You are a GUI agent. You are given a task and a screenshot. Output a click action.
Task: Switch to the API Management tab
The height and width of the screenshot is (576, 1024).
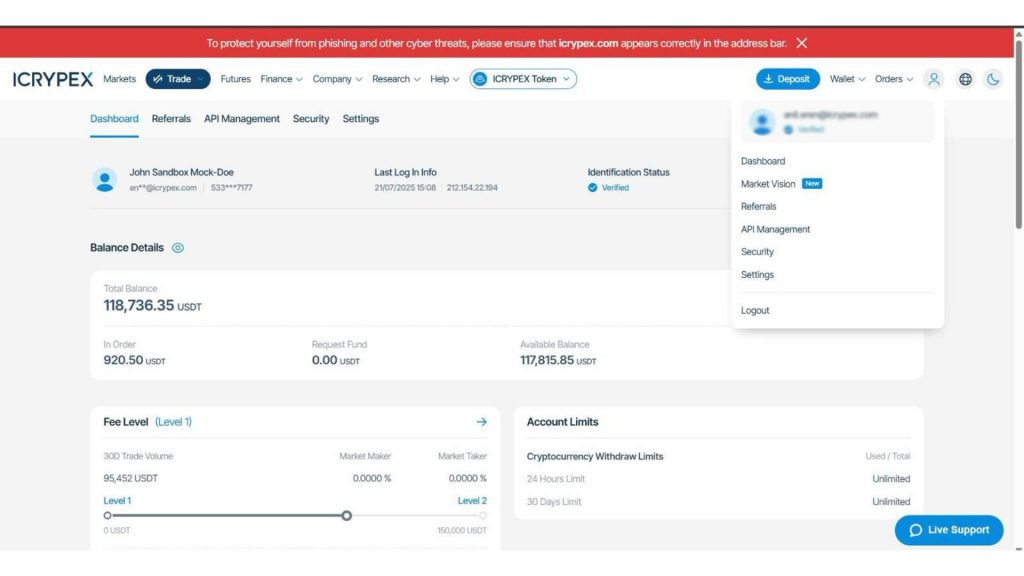coord(242,119)
